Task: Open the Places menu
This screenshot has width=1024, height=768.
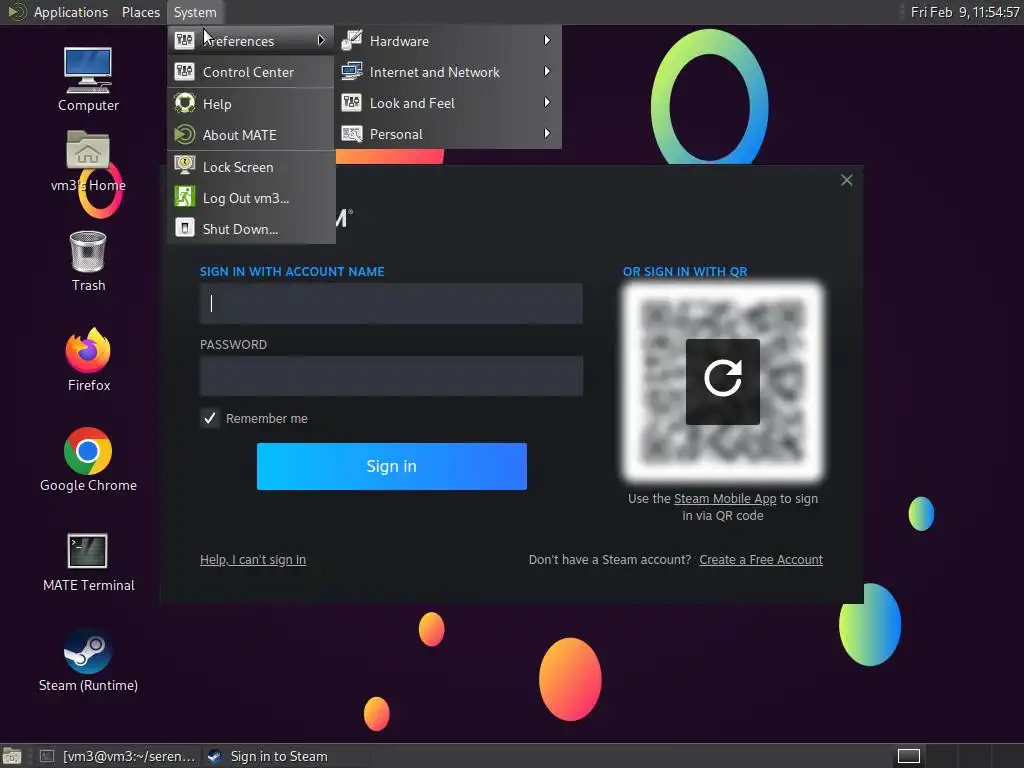Action: [x=140, y=12]
